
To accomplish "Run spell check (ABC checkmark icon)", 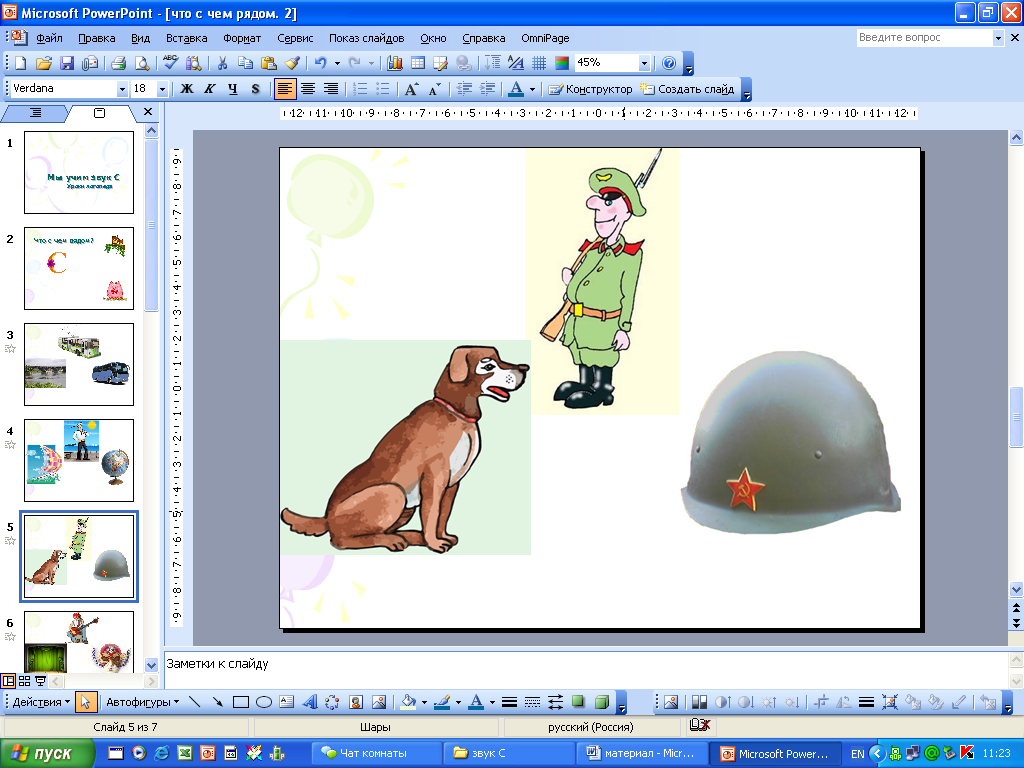I will click(170, 63).
